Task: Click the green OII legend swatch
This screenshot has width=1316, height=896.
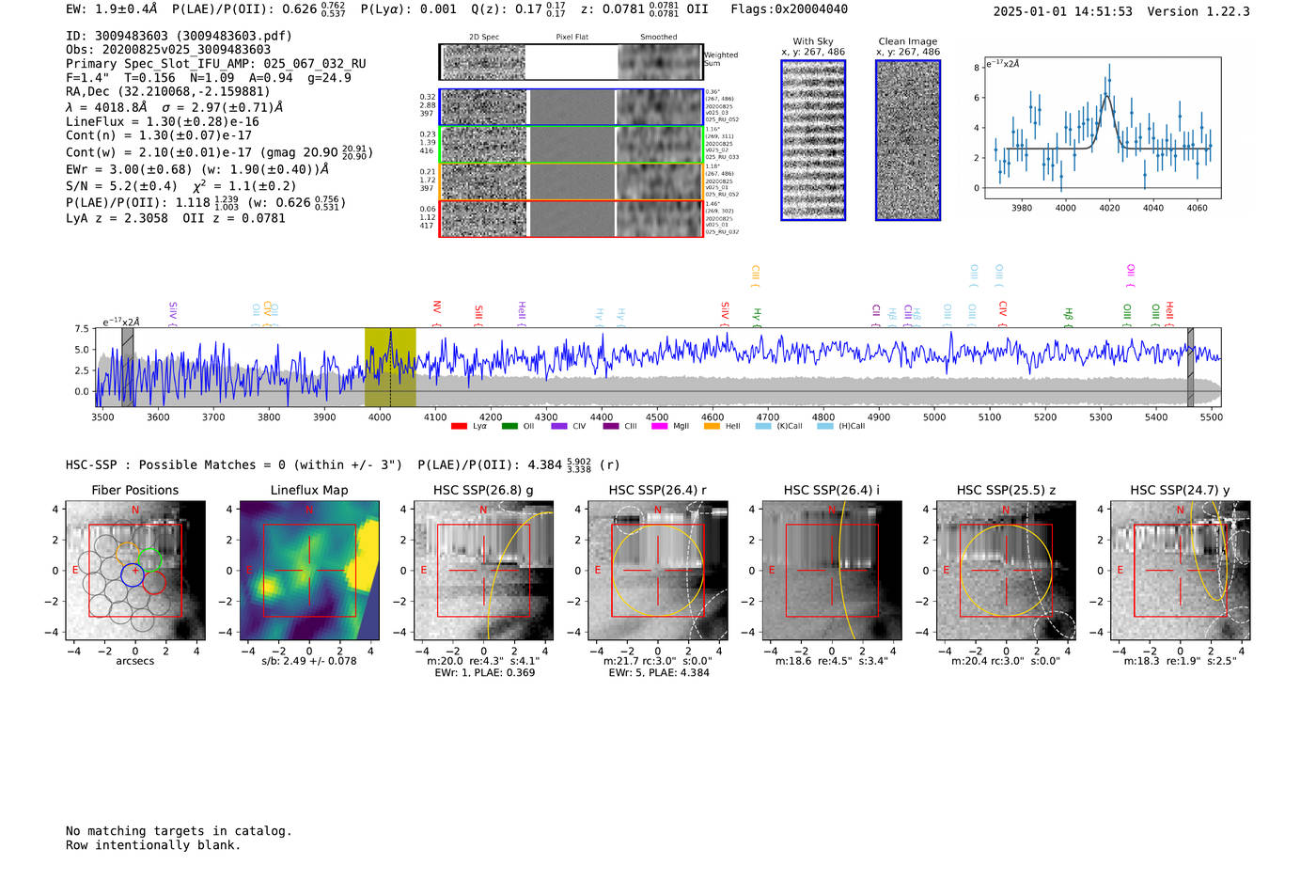Action: [x=509, y=426]
